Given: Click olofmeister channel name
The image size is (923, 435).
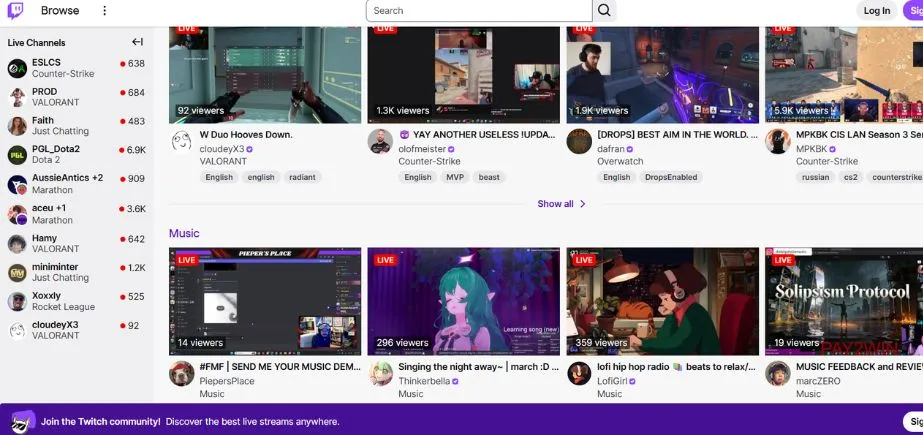Looking at the screenshot, I should [422, 149].
